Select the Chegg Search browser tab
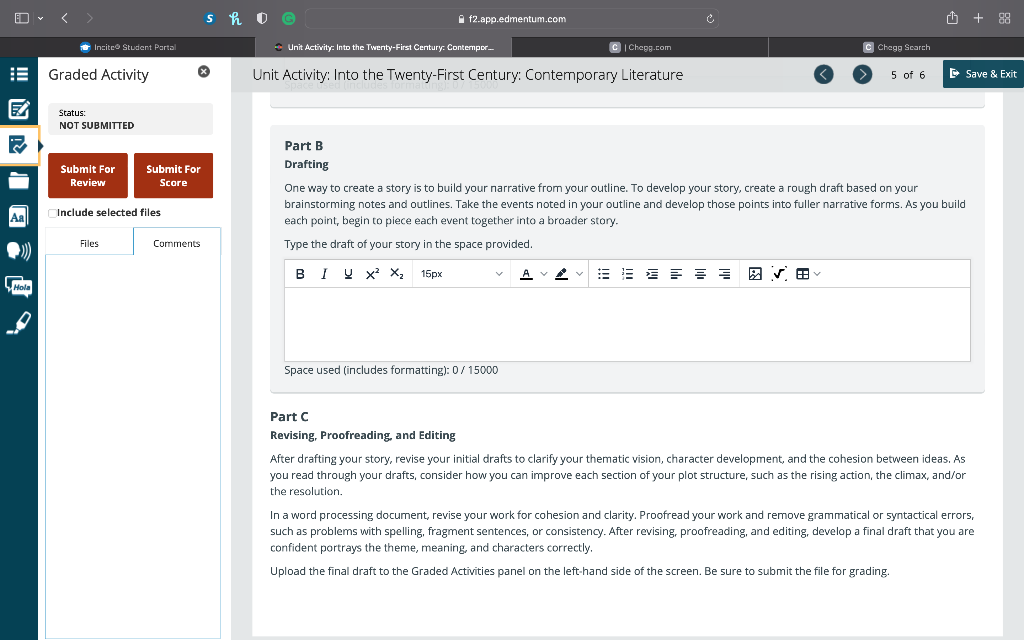The height and width of the screenshot is (640, 1024). point(895,47)
